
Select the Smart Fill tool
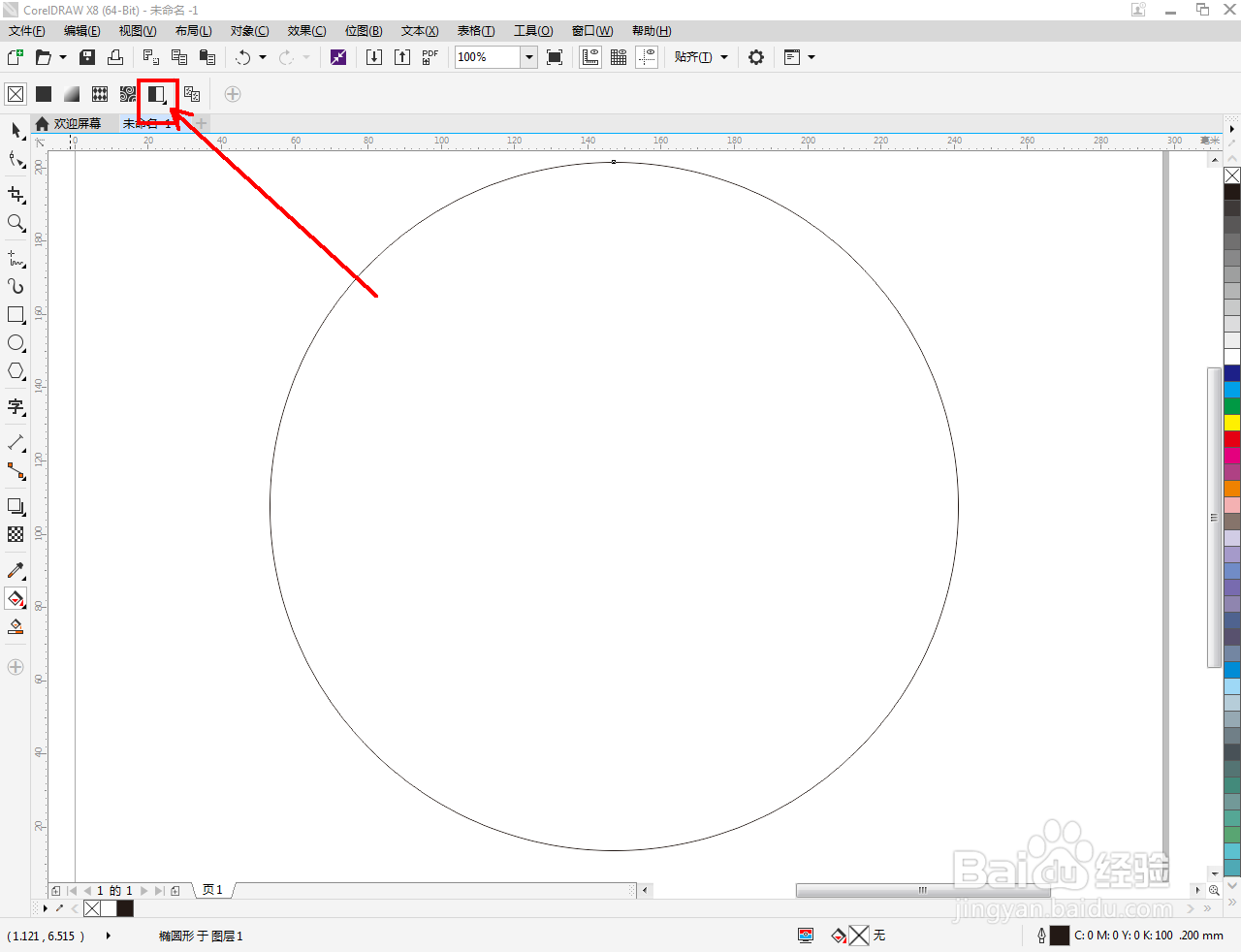tap(16, 627)
